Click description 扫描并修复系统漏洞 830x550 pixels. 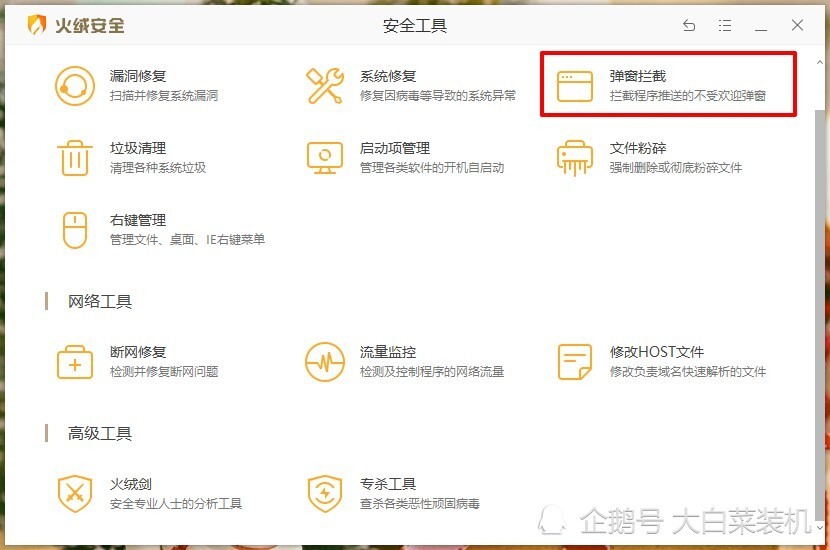click(x=164, y=96)
